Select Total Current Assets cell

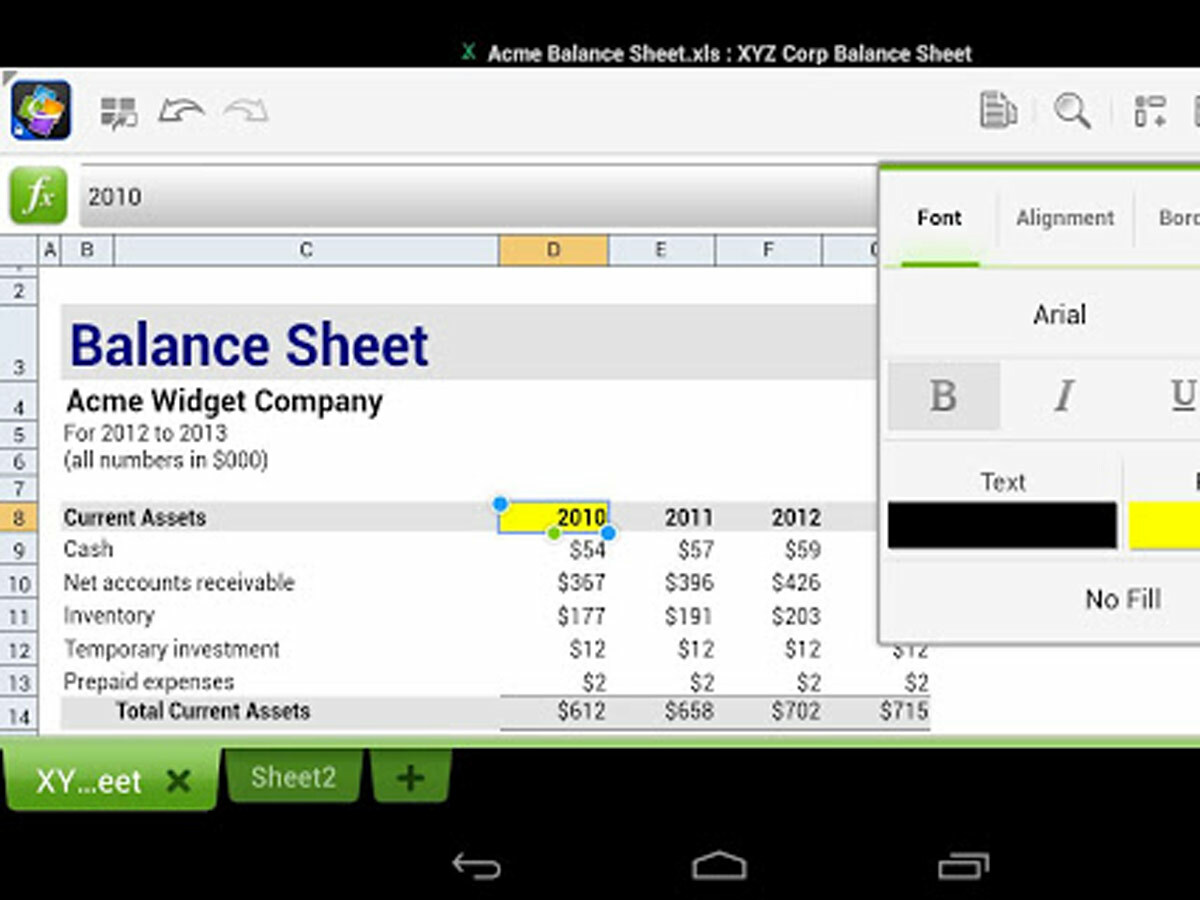[x=213, y=711]
